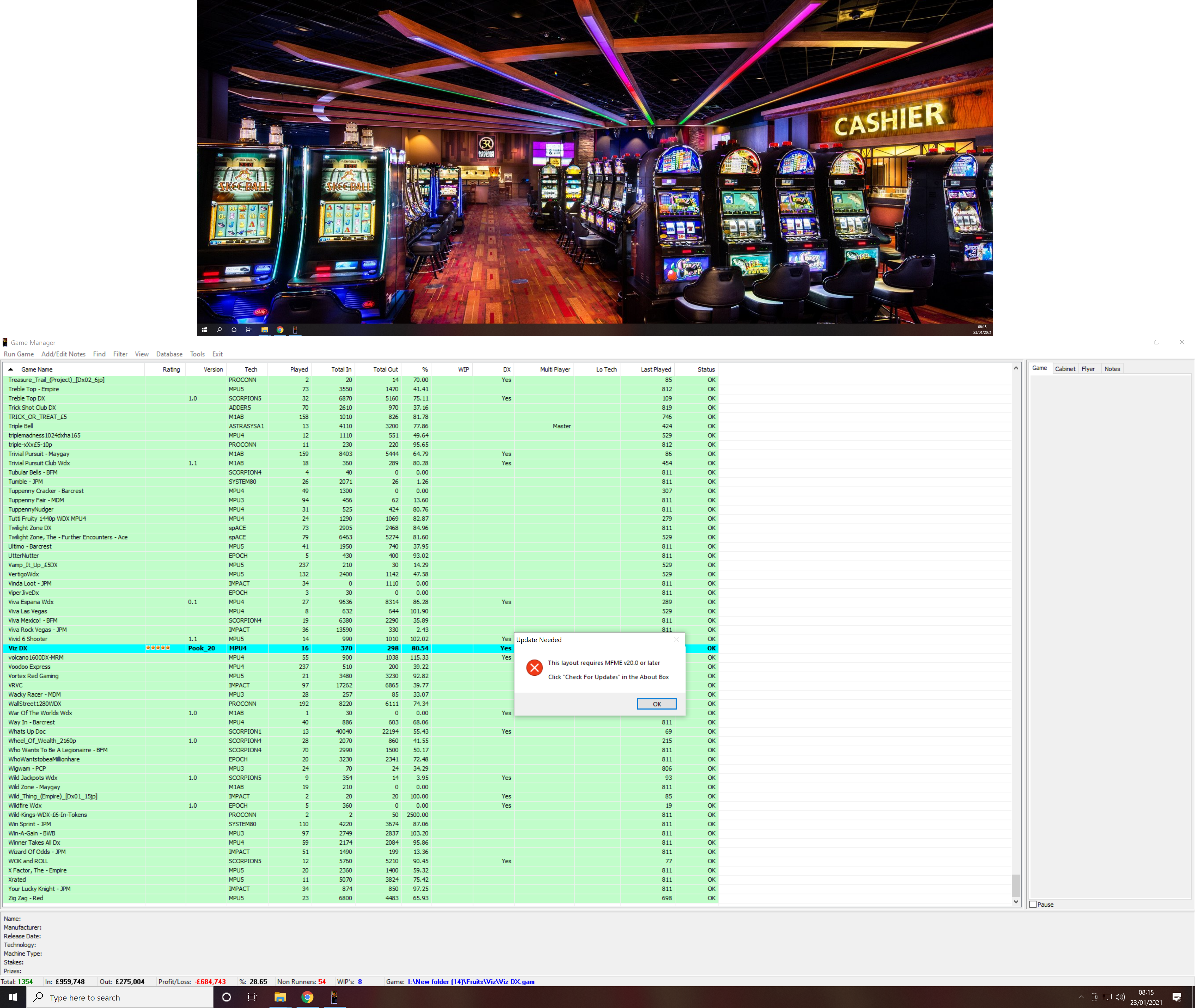Viewport: 1195px width, 1008px height.
Task: Sort by the Last Played column header
Action: point(648,370)
